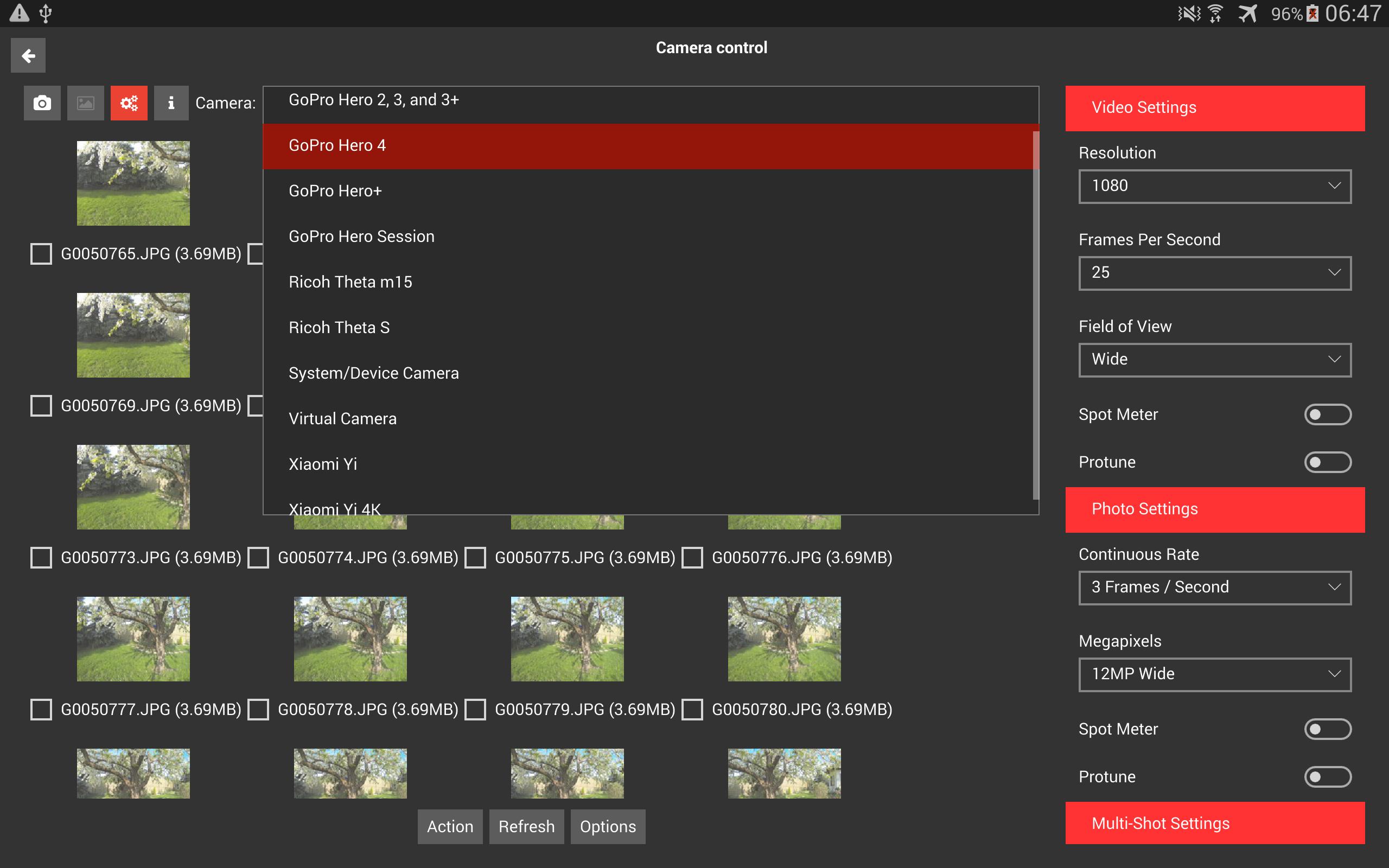This screenshot has height=868, width=1389.
Task: Tap the battery status icon
Action: pyautogui.click(x=1312, y=13)
